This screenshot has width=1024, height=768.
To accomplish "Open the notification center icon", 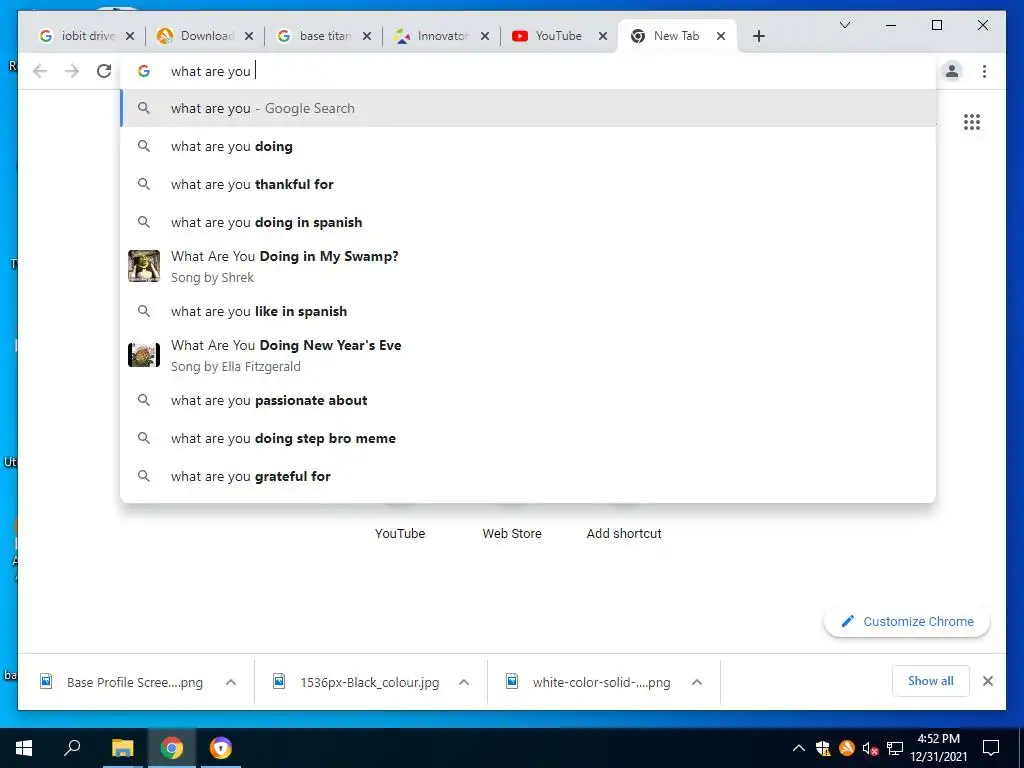I will pyautogui.click(x=991, y=748).
